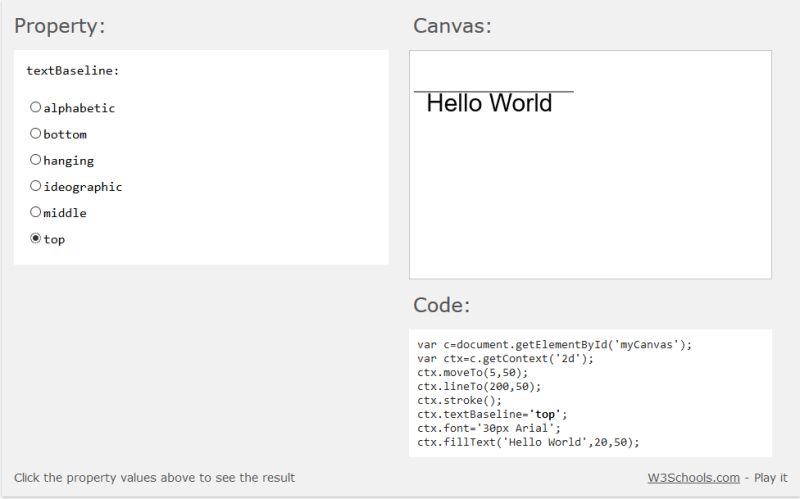This screenshot has height=499, width=800.
Task: Click the Property: heading
Action: [60, 26]
